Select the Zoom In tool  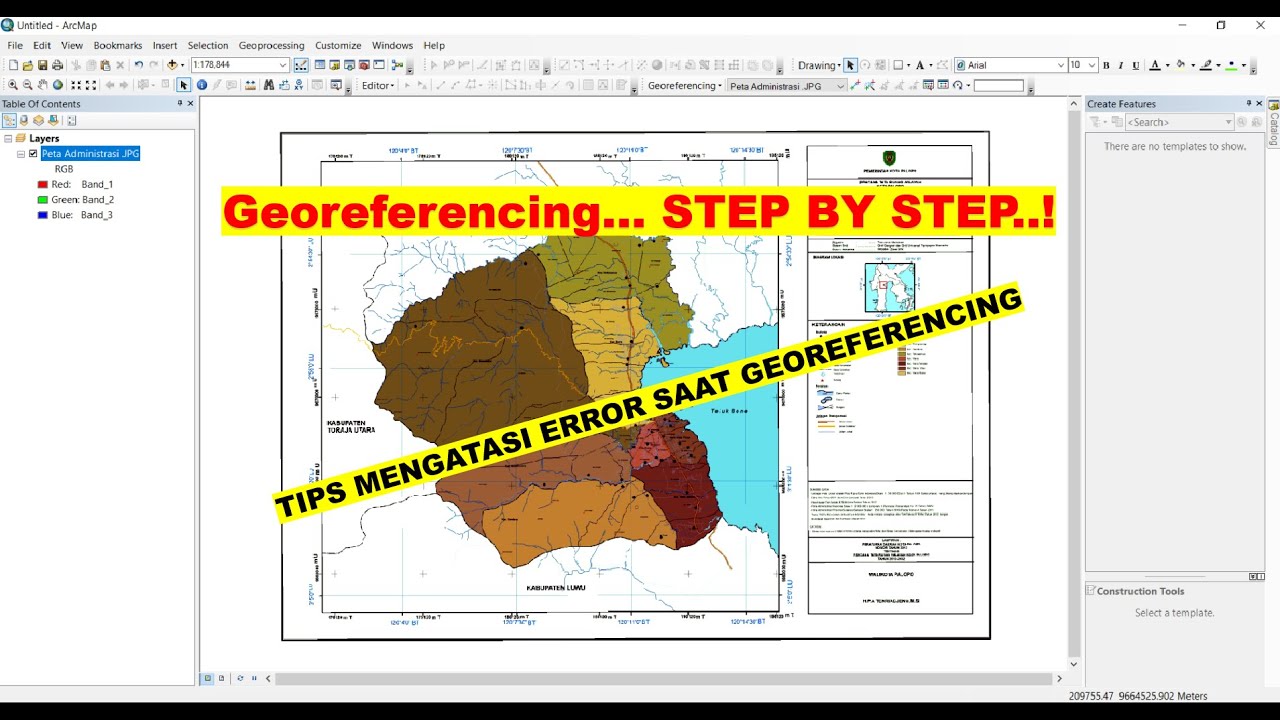(13, 85)
